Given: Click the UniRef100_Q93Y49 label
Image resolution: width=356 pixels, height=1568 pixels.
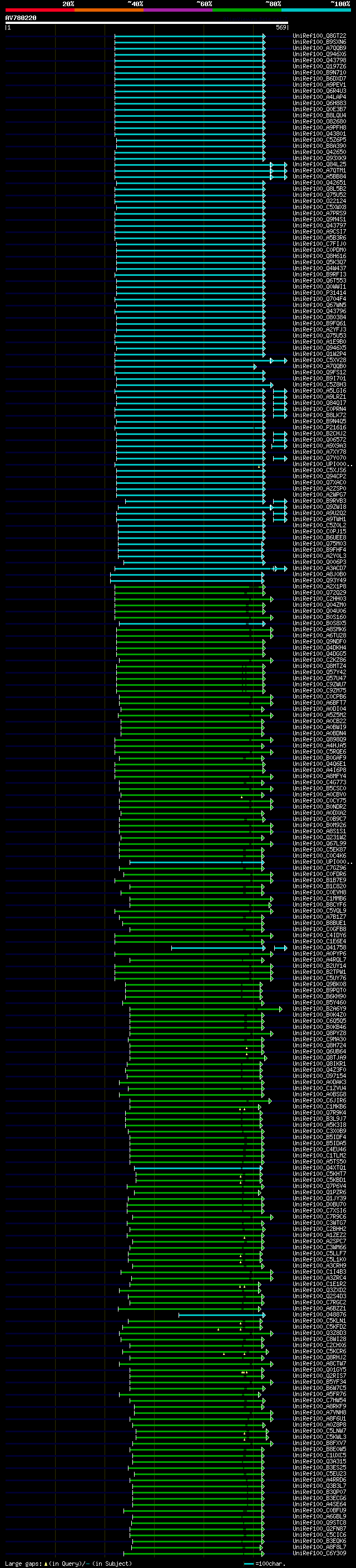Looking at the screenshot, I should [x=319, y=580].
